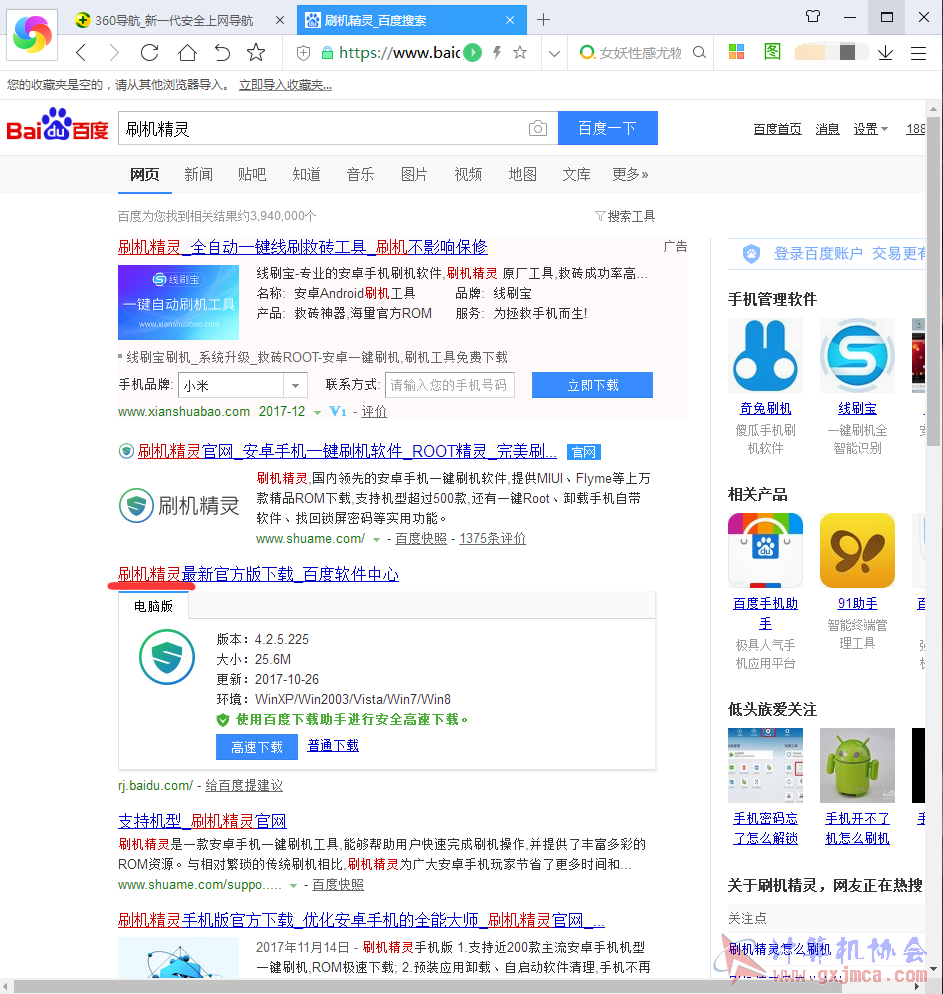The height and width of the screenshot is (994, 943).
Task: Go back with the browser back arrow
Action: tap(80, 52)
